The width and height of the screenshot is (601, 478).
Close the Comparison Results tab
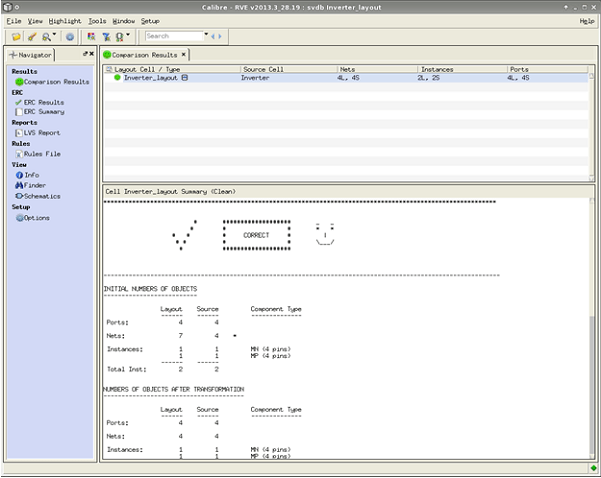pos(183,54)
